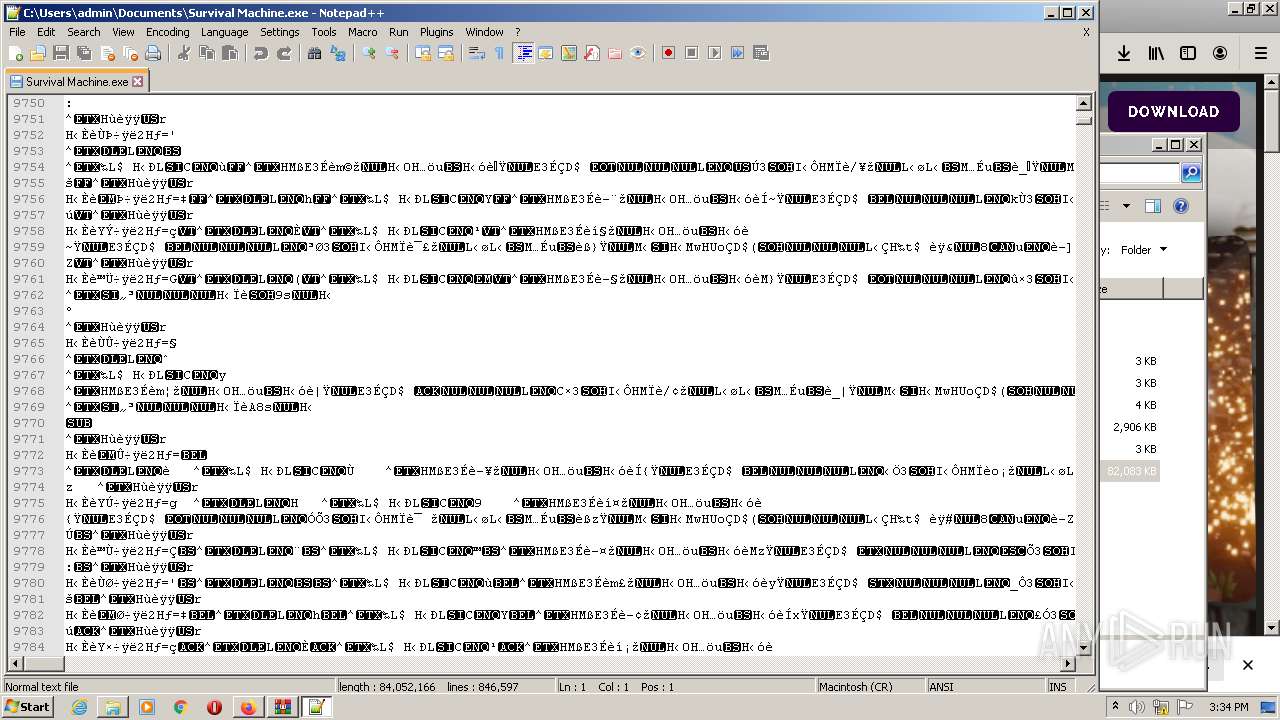This screenshot has width=1280, height=720.
Task: Click the vertical scrollbar up arrow in Notepad++
Action: pos(1084,103)
